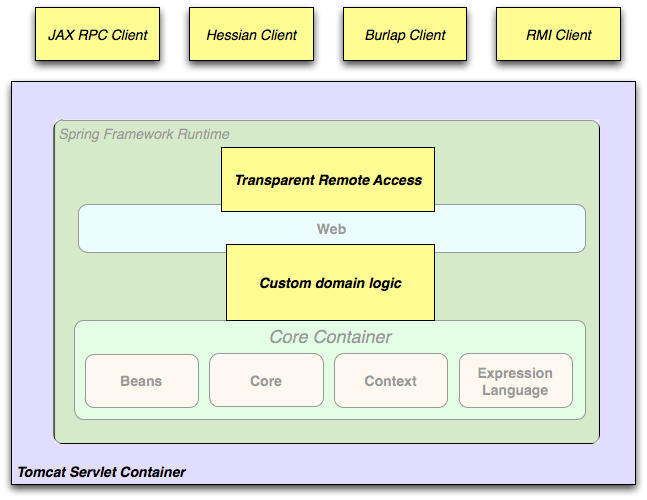Click the Spring Framework Runtime label
Screen dimensions: 647x500
[144, 134]
